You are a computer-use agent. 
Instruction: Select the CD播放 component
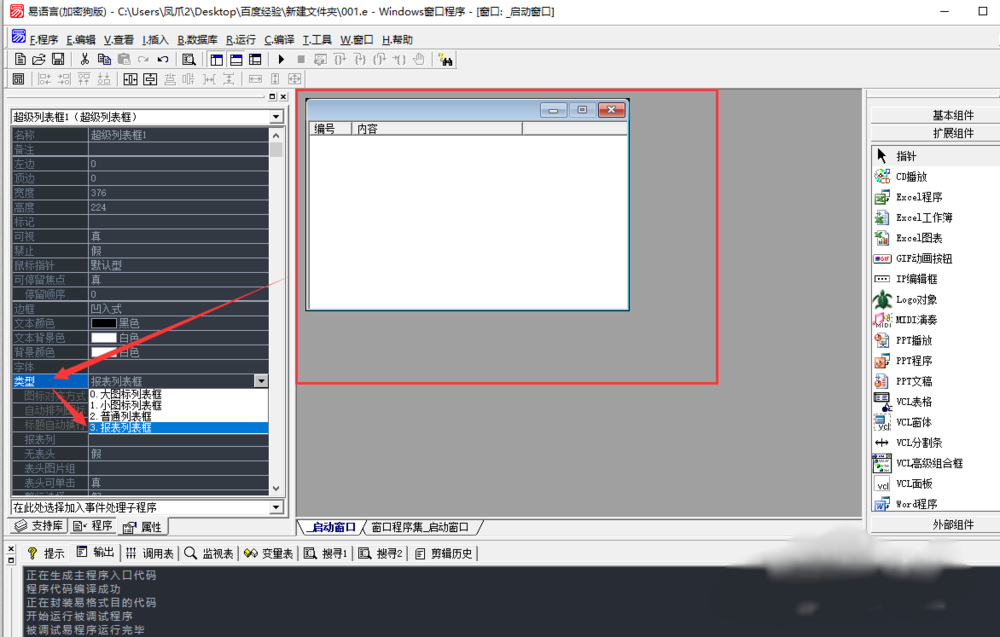911,177
